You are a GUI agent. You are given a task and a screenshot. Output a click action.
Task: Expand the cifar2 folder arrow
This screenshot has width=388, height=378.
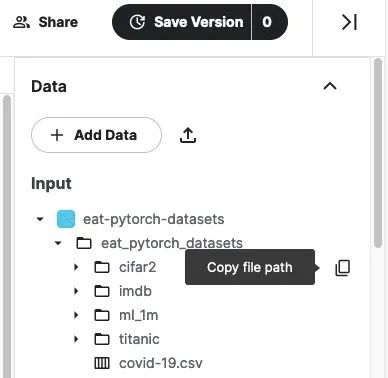76,267
